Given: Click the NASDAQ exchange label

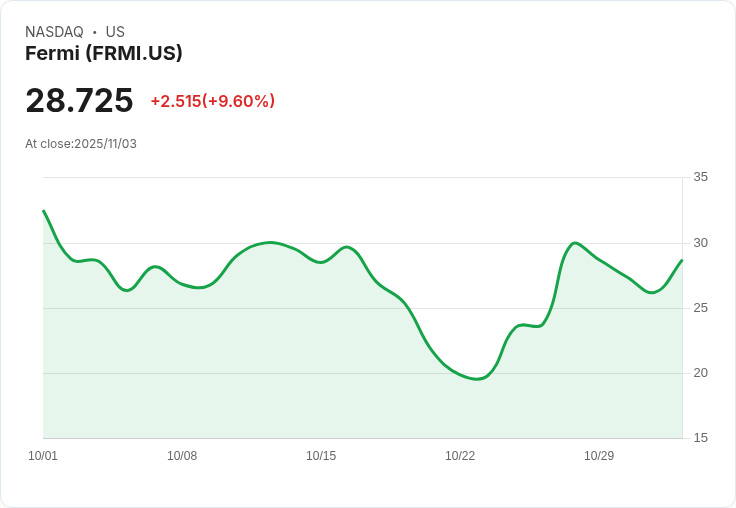Looking at the screenshot, I should coord(54,32).
